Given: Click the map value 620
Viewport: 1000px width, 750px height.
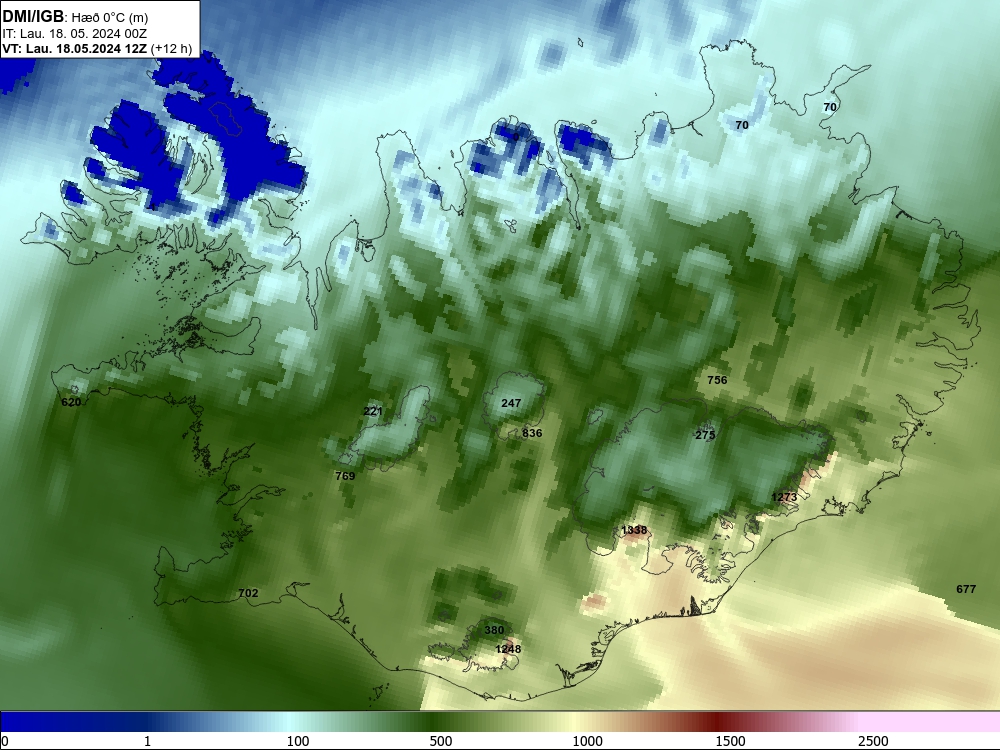Looking at the screenshot, I should [x=71, y=402].
